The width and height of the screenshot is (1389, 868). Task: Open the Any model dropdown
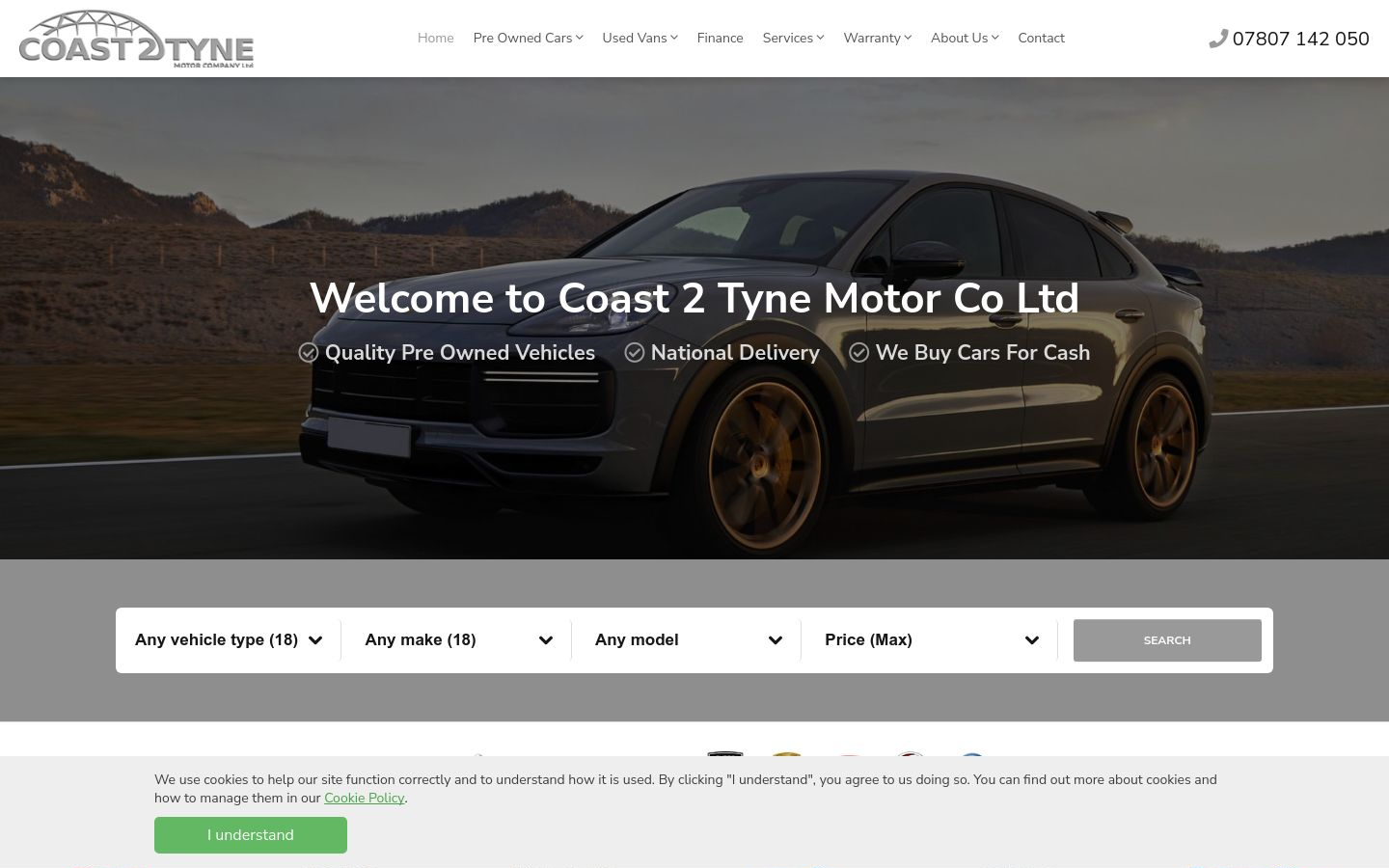pos(689,640)
